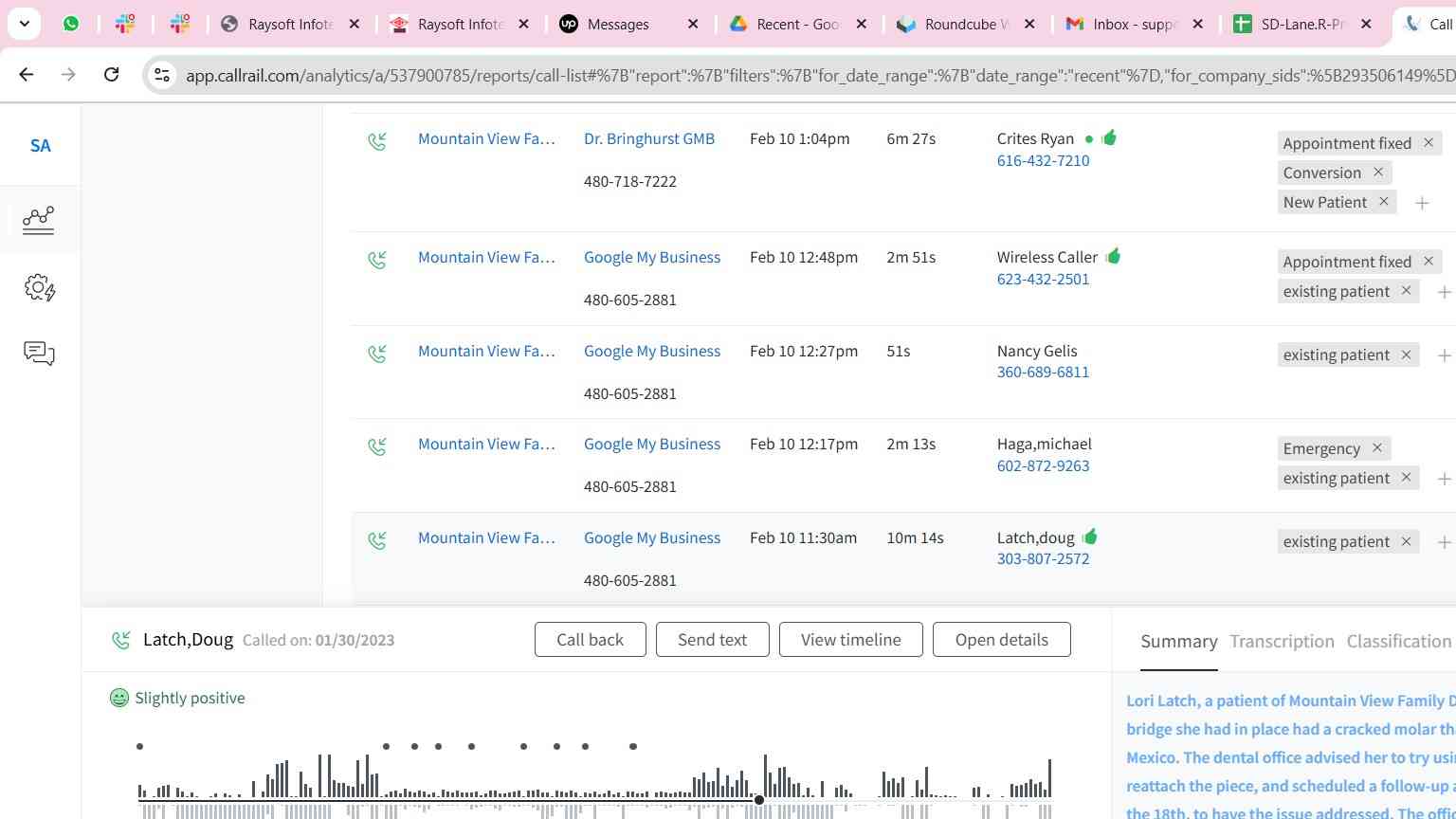Remove the Emergency tag
This screenshot has height=819, width=1456.
point(1376,447)
